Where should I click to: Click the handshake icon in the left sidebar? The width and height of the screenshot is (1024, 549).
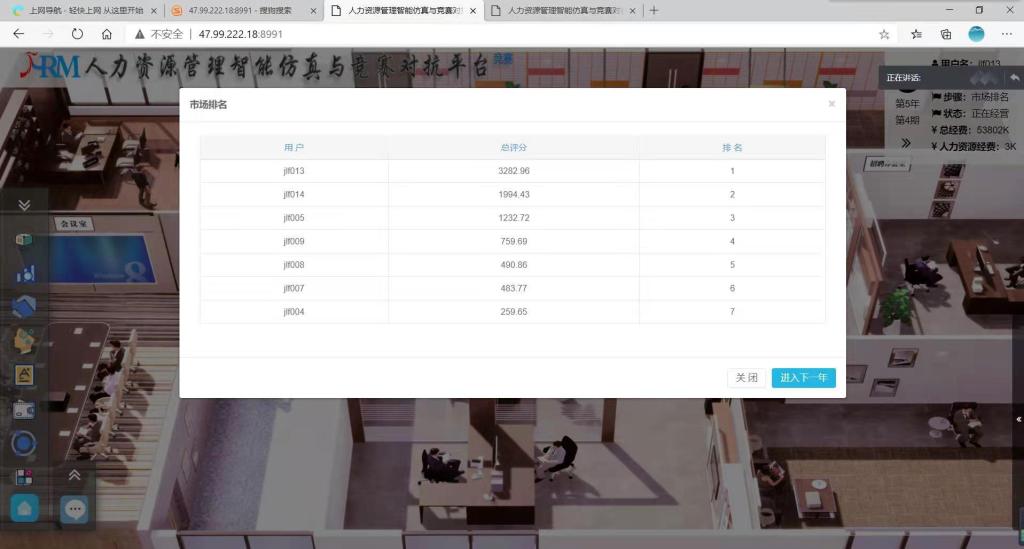pos(25,306)
